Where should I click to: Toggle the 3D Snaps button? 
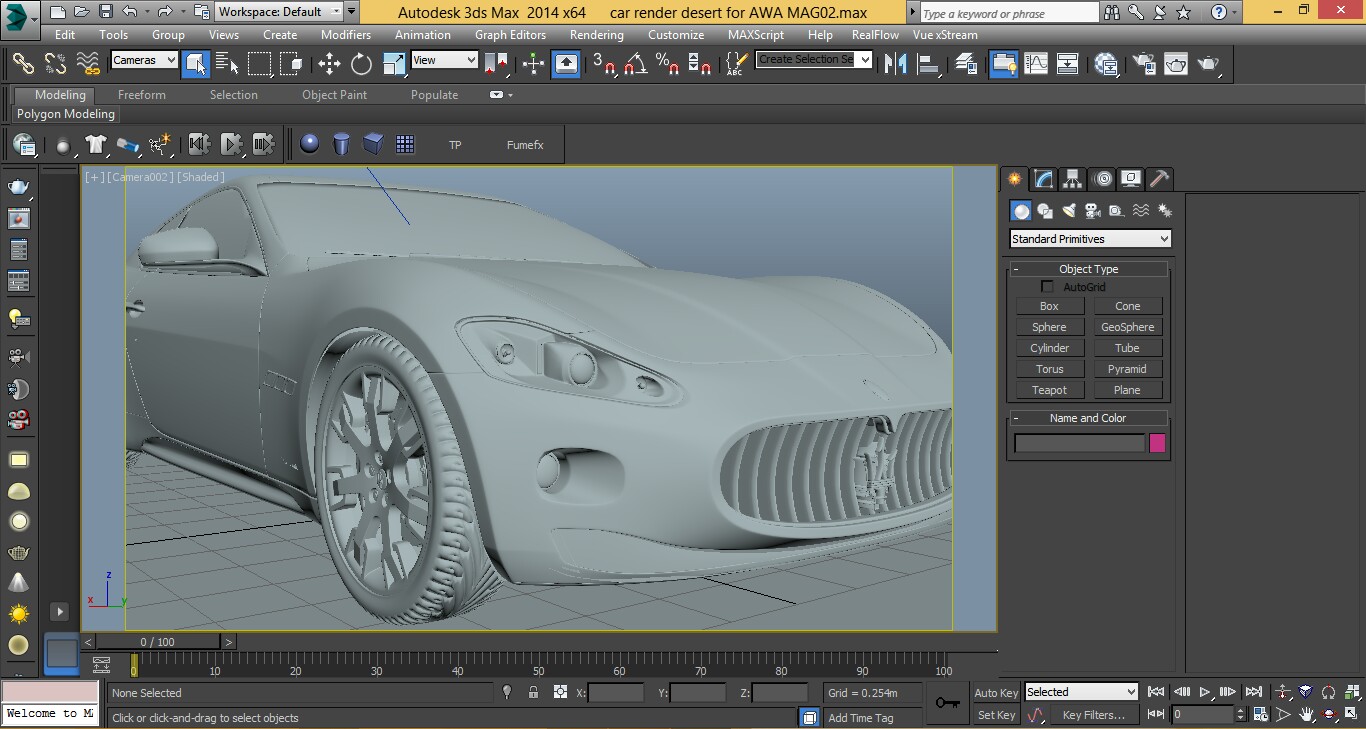click(603, 63)
